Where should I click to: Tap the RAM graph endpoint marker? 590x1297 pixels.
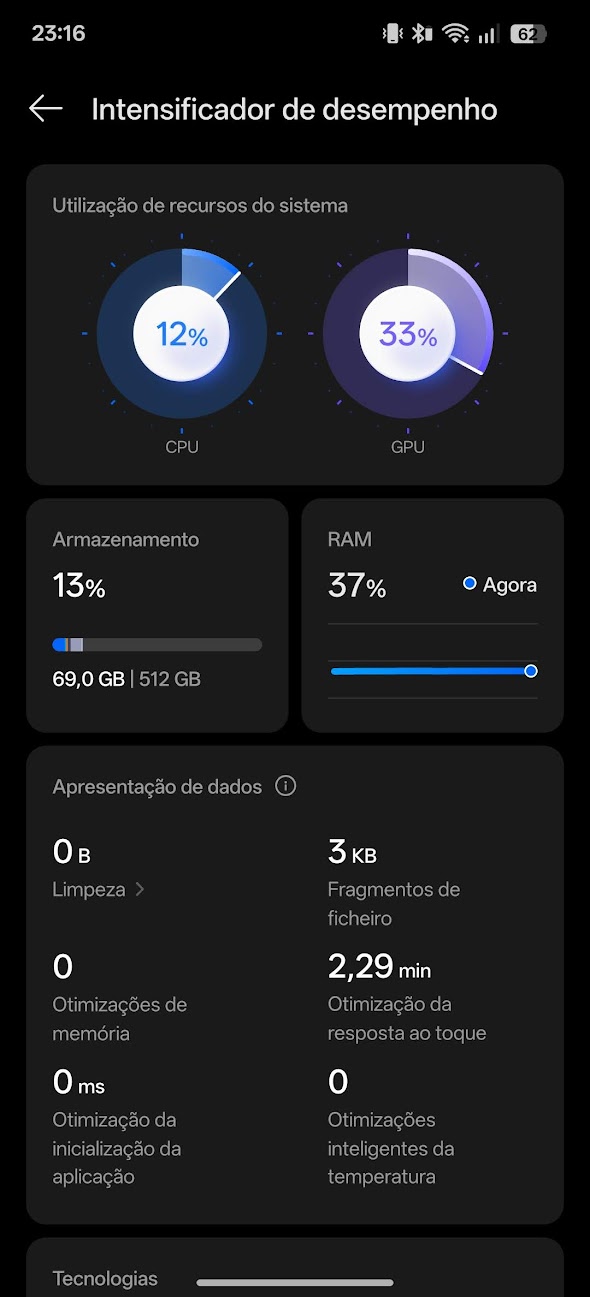click(x=531, y=671)
